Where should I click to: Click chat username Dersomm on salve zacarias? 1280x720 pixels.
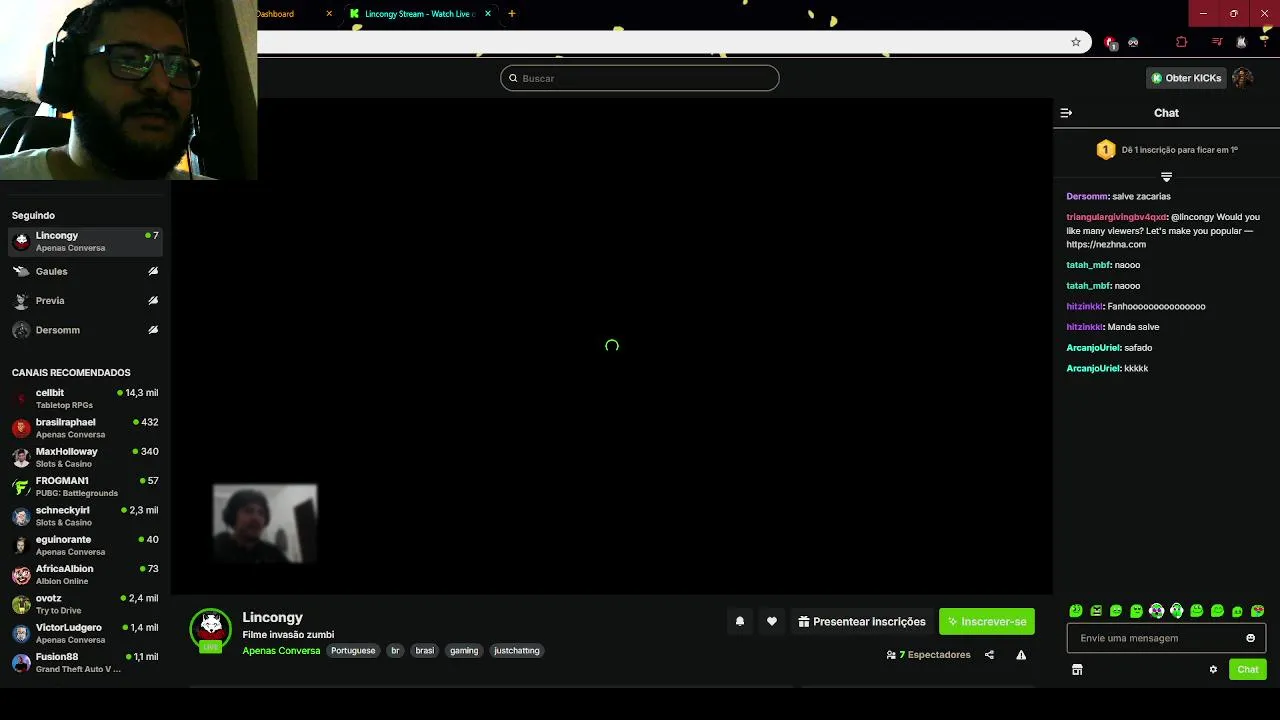point(1087,196)
